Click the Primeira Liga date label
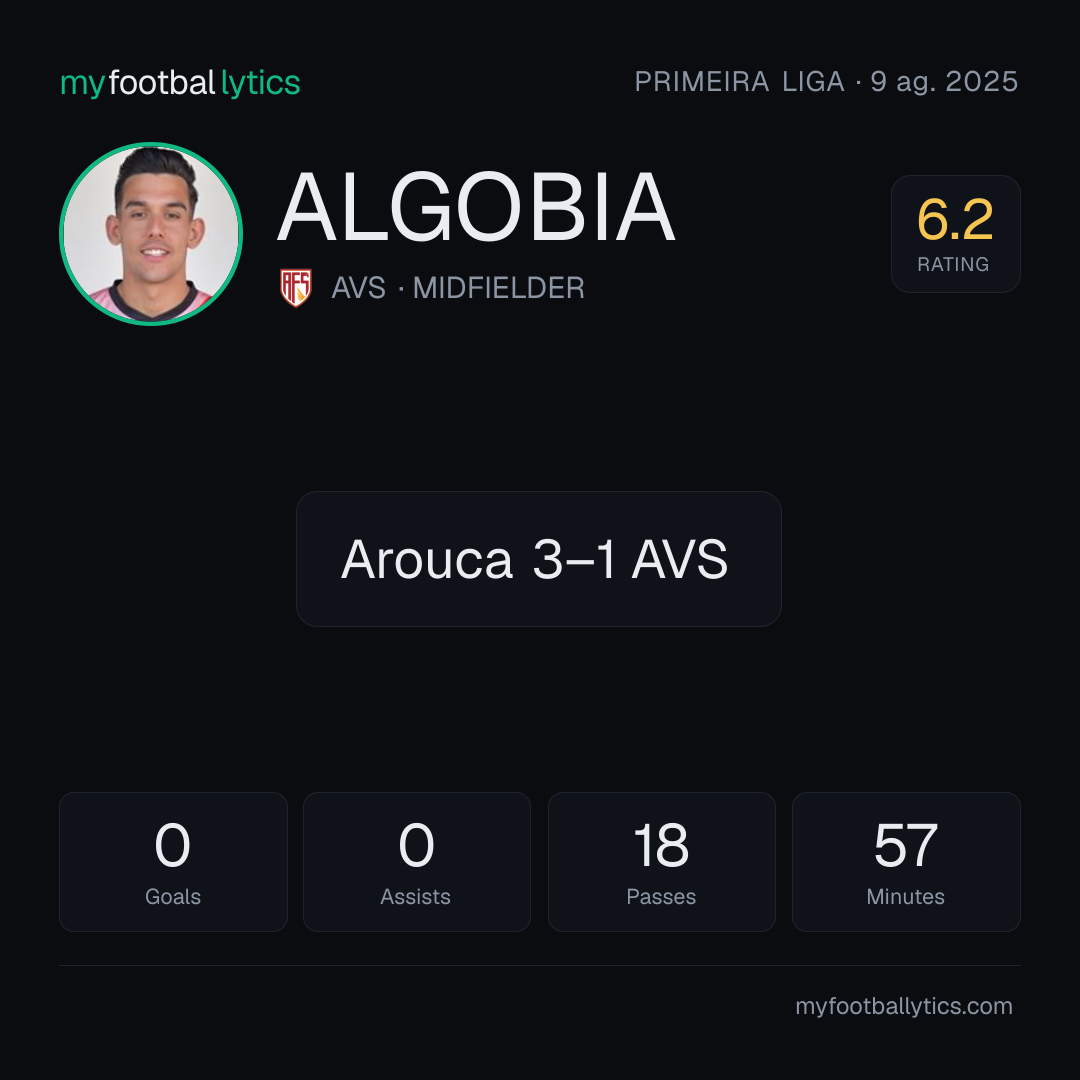Screen dimensions: 1080x1080 (x=826, y=81)
